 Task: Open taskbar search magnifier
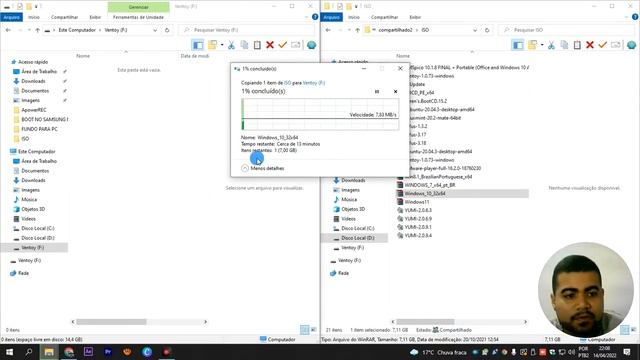tap(29, 352)
